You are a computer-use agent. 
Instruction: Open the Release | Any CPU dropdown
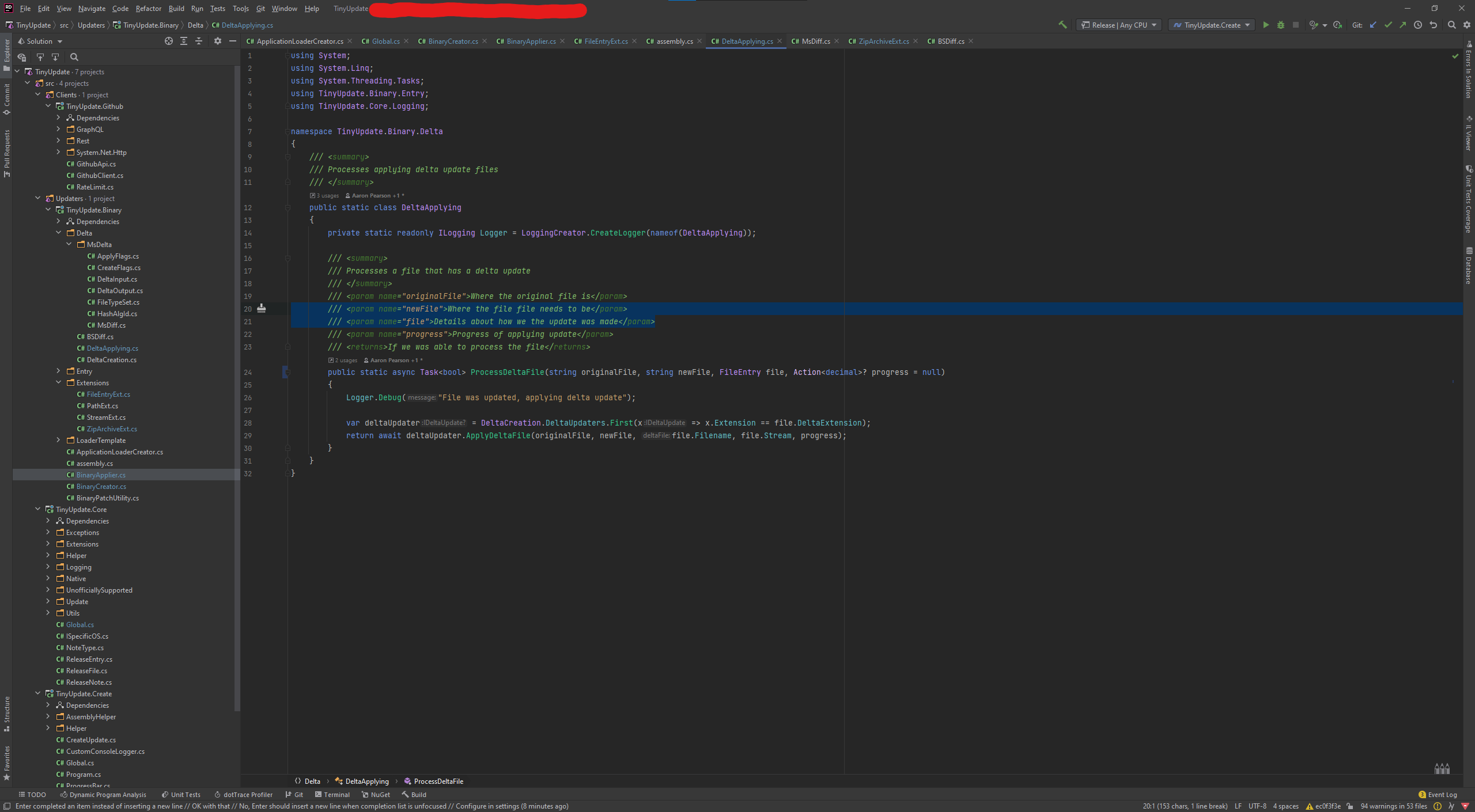1118,25
